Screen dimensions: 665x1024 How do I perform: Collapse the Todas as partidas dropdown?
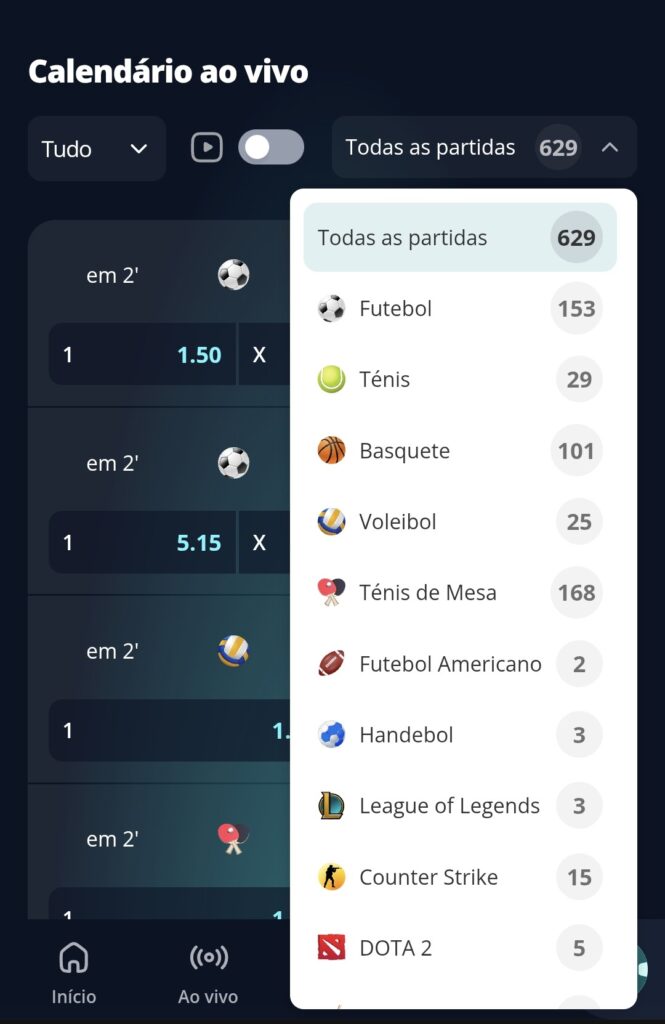point(610,148)
